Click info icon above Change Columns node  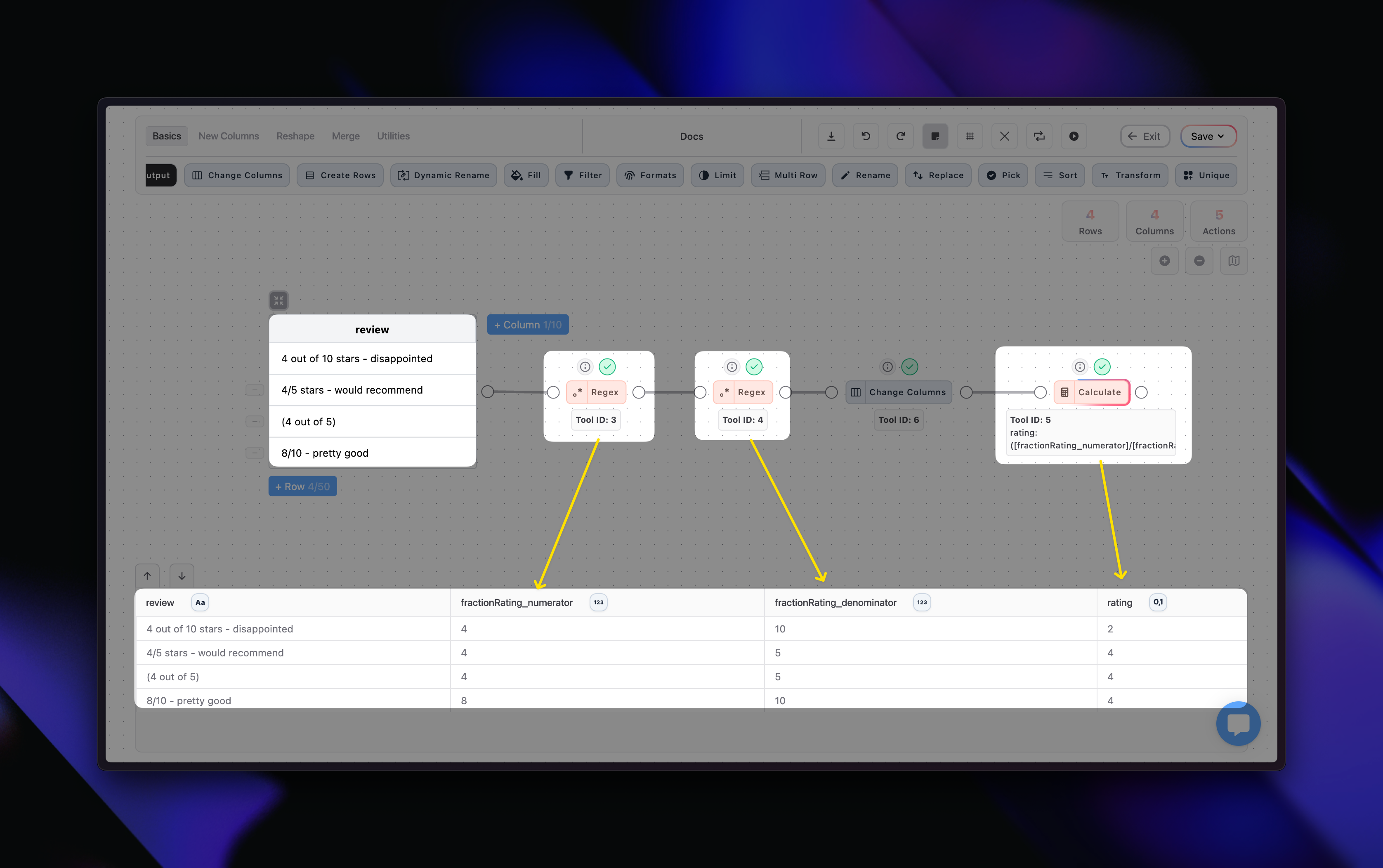point(887,367)
